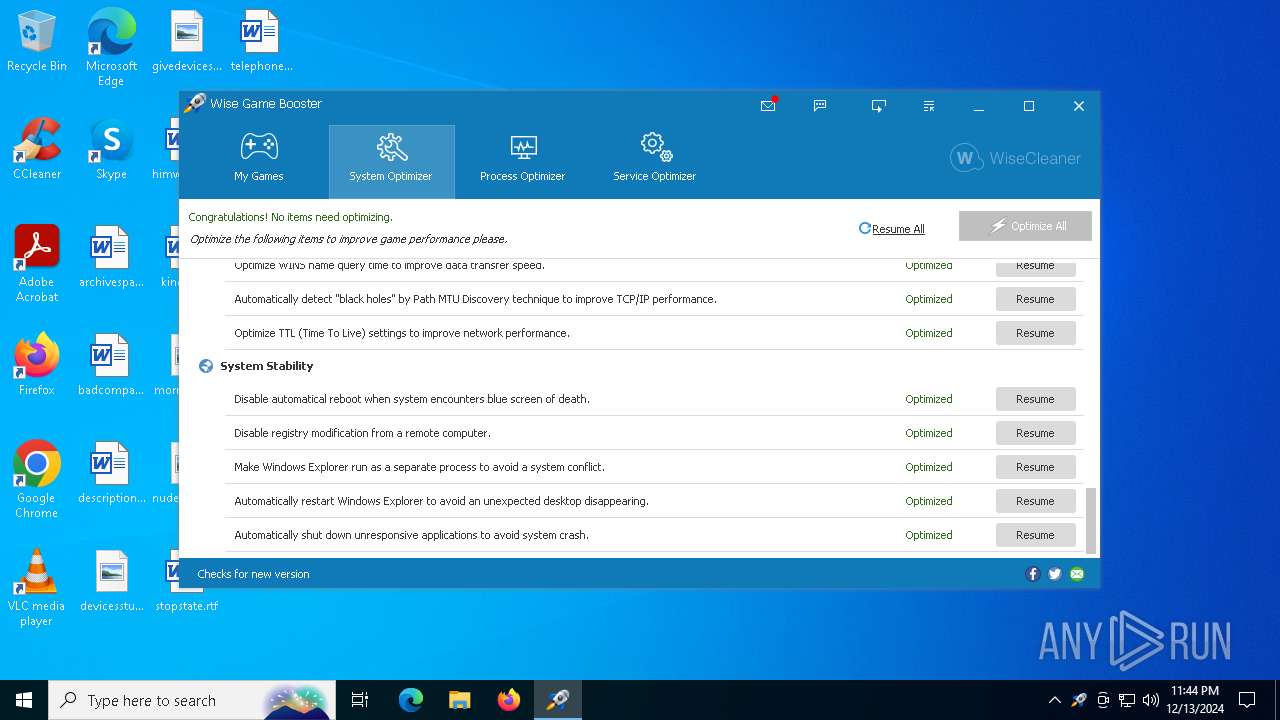
Task: Open Task View on taskbar
Action: click(x=360, y=700)
